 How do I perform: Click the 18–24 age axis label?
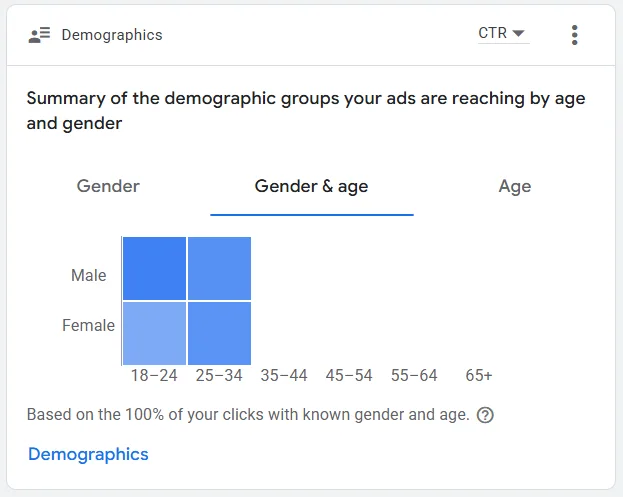tap(154, 376)
